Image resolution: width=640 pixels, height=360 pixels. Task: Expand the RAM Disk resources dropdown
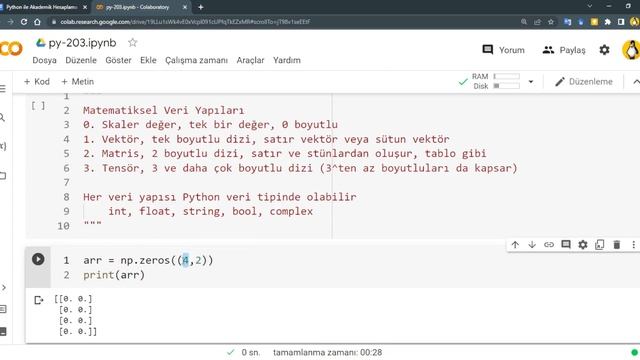(x=531, y=82)
